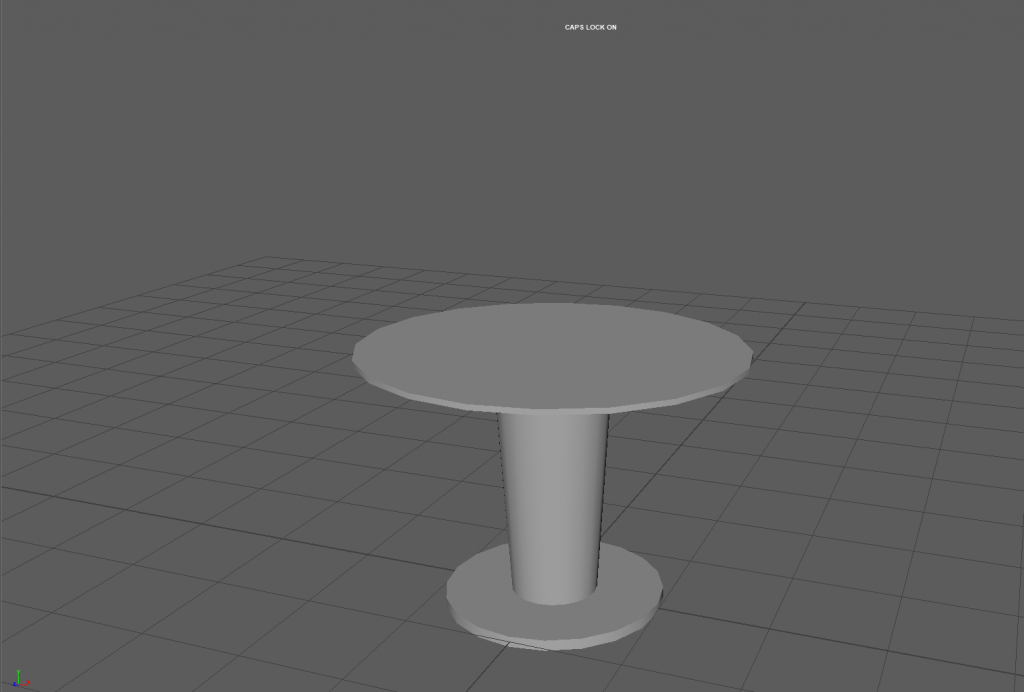
Task: Click the far right corner of the grid
Action: coord(1020,322)
